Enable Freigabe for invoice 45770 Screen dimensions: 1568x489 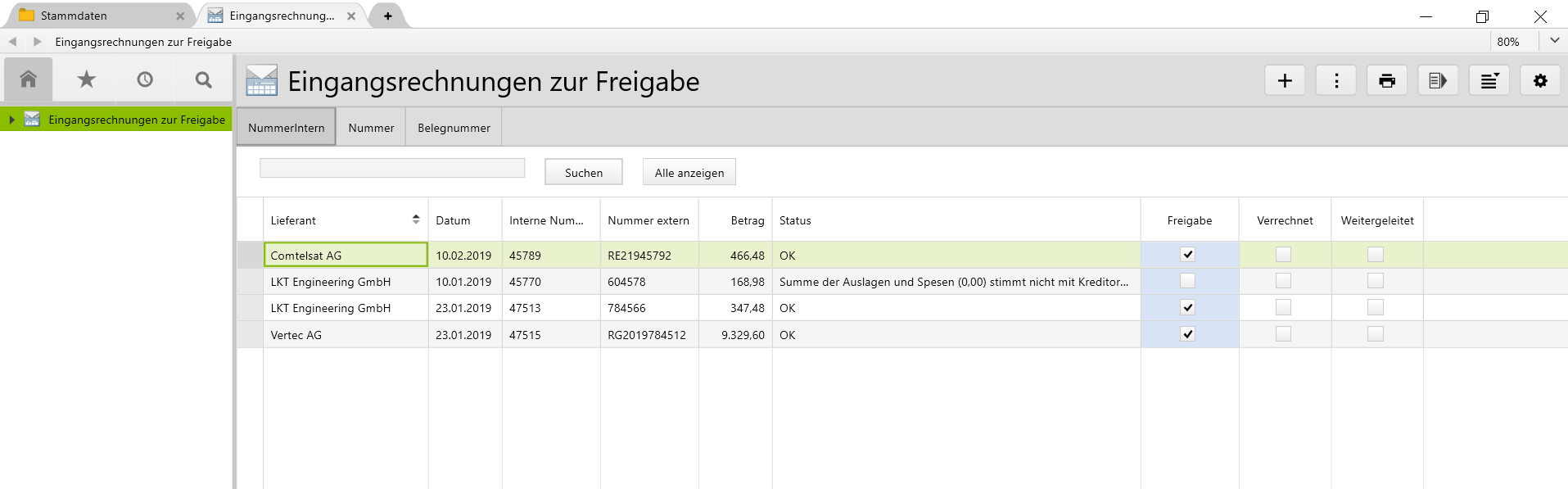1188,281
